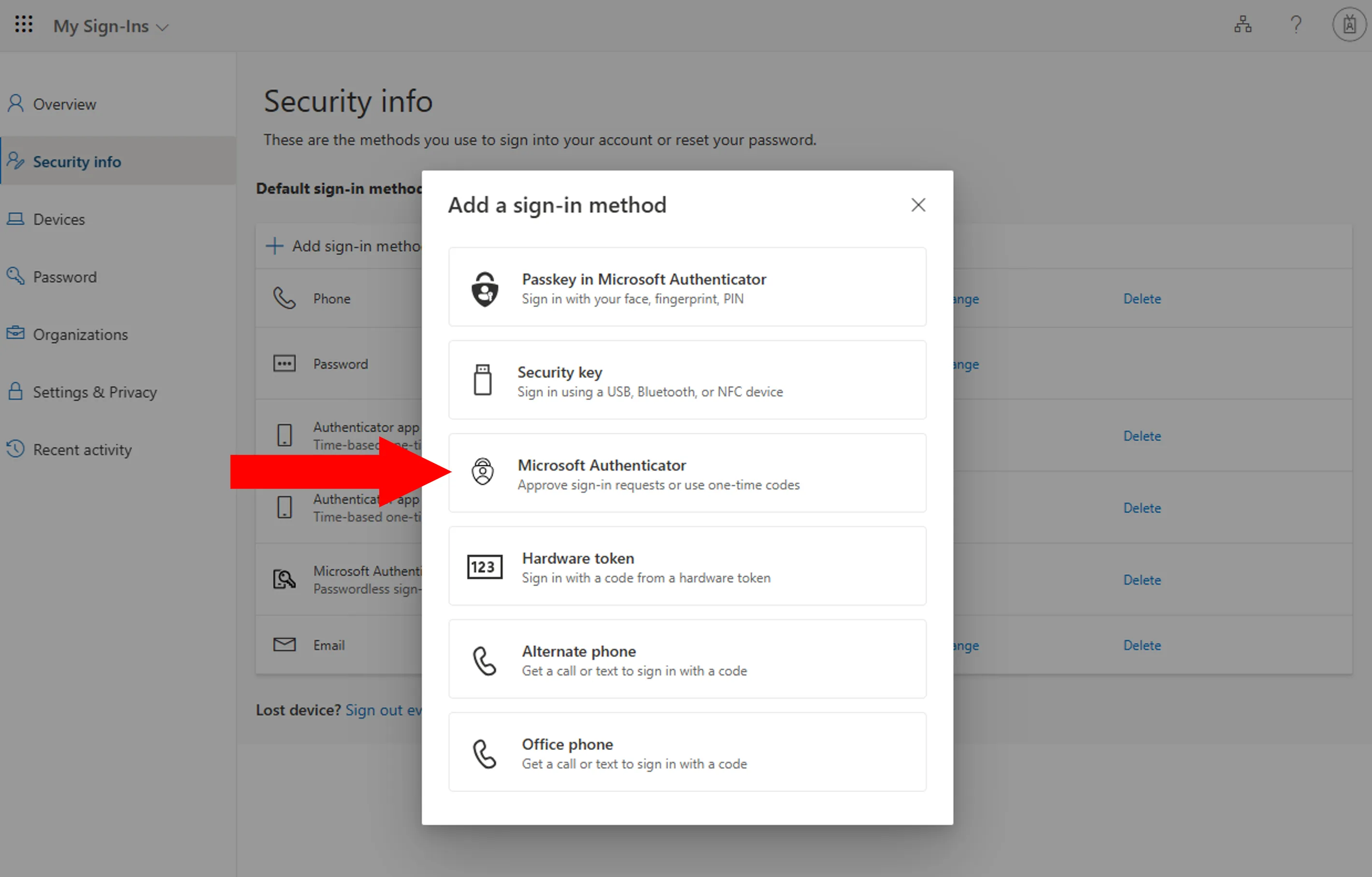This screenshot has width=1372, height=877.
Task: Open the app launcher waffle icon
Action: tap(23, 25)
